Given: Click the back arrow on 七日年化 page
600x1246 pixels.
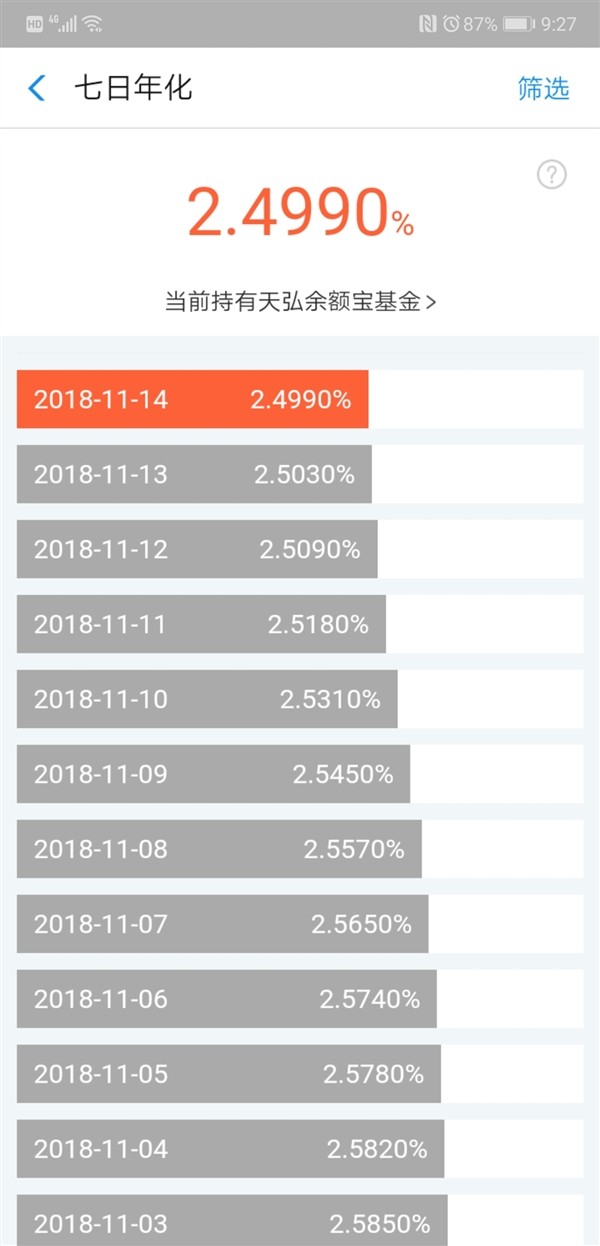Looking at the screenshot, I should coord(36,89).
